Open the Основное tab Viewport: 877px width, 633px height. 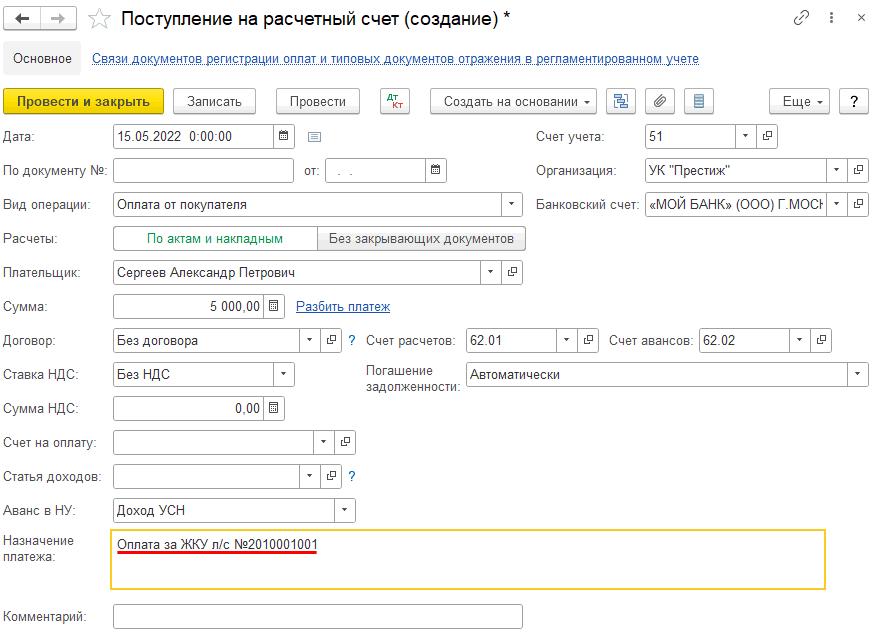(x=42, y=59)
